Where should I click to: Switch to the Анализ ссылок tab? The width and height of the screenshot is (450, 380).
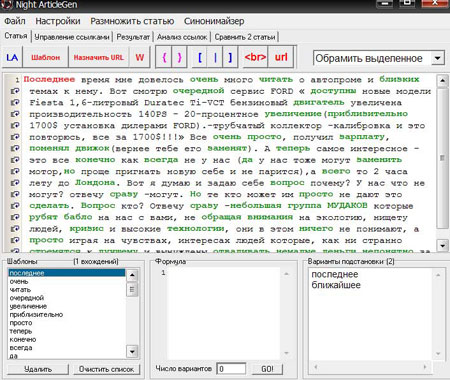(x=182, y=37)
